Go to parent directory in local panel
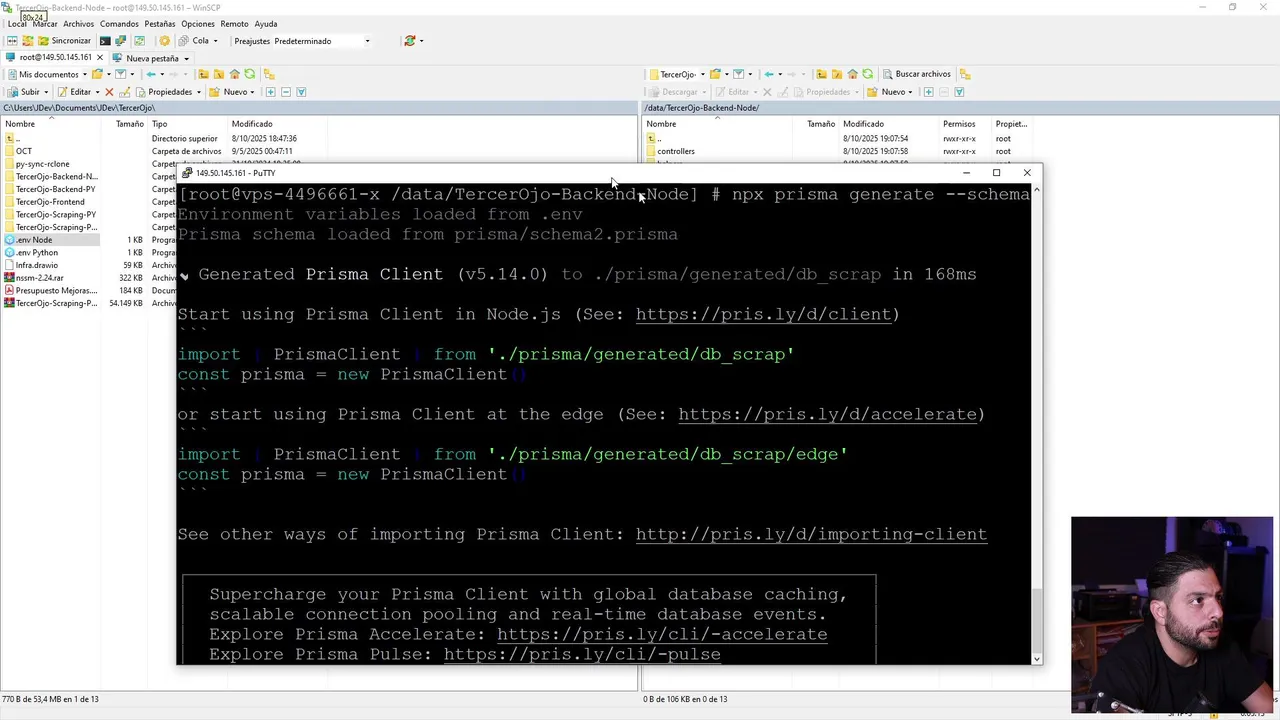Viewport: 1280px width, 720px height. 203,74
